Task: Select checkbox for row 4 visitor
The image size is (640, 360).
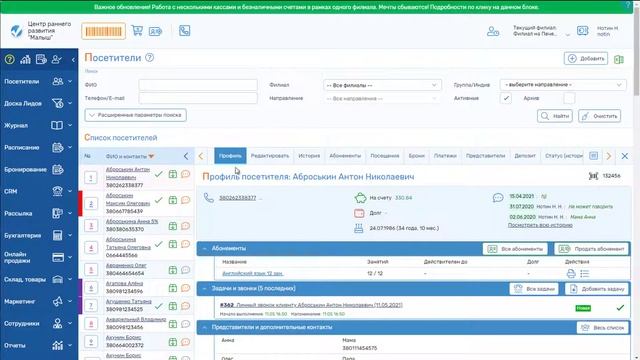Action: 91,248
